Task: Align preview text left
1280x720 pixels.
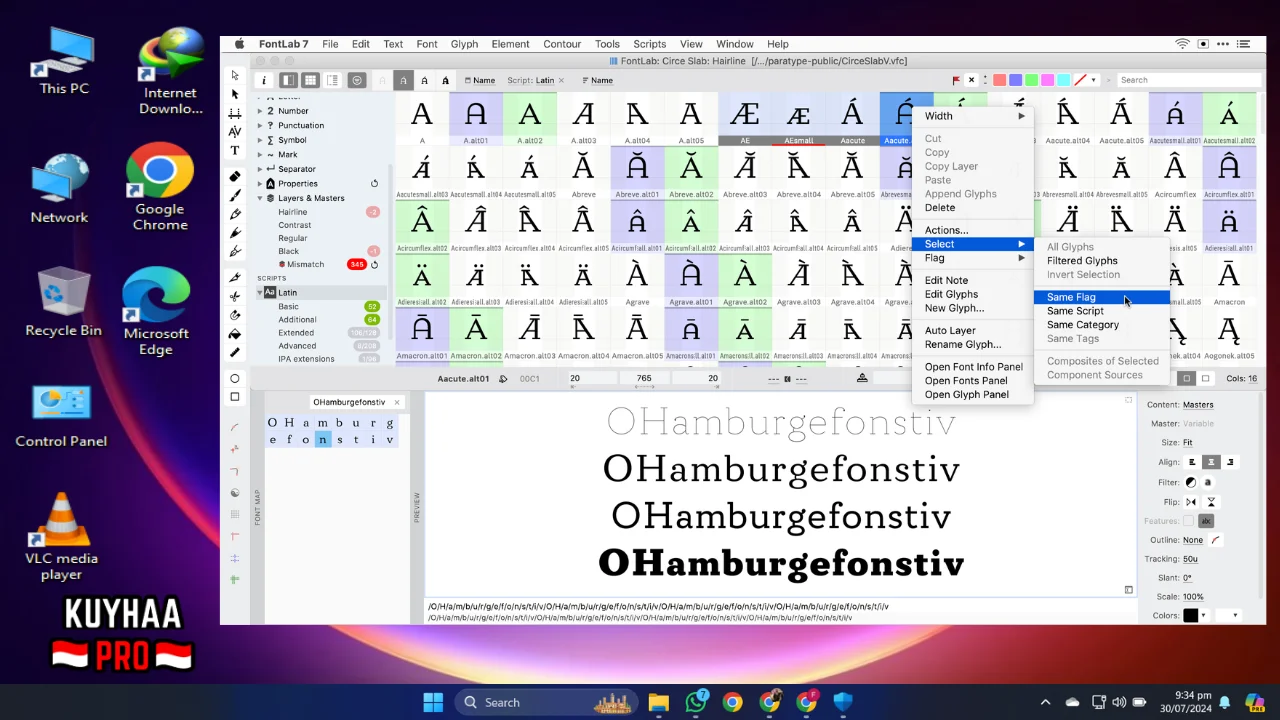Action: click(1192, 462)
